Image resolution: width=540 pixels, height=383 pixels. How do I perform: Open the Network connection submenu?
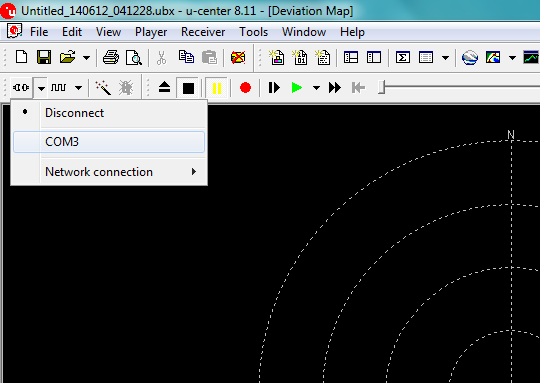[x=109, y=172]
